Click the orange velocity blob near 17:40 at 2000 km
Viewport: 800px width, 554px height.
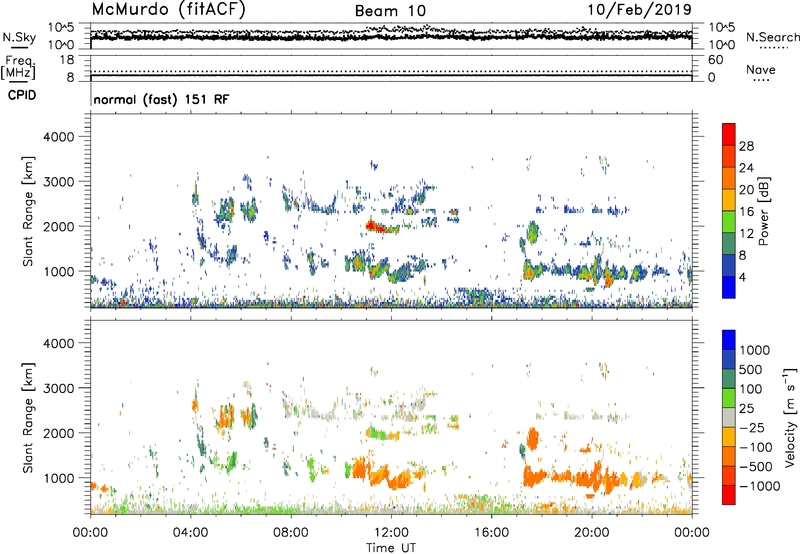point(533,439)
